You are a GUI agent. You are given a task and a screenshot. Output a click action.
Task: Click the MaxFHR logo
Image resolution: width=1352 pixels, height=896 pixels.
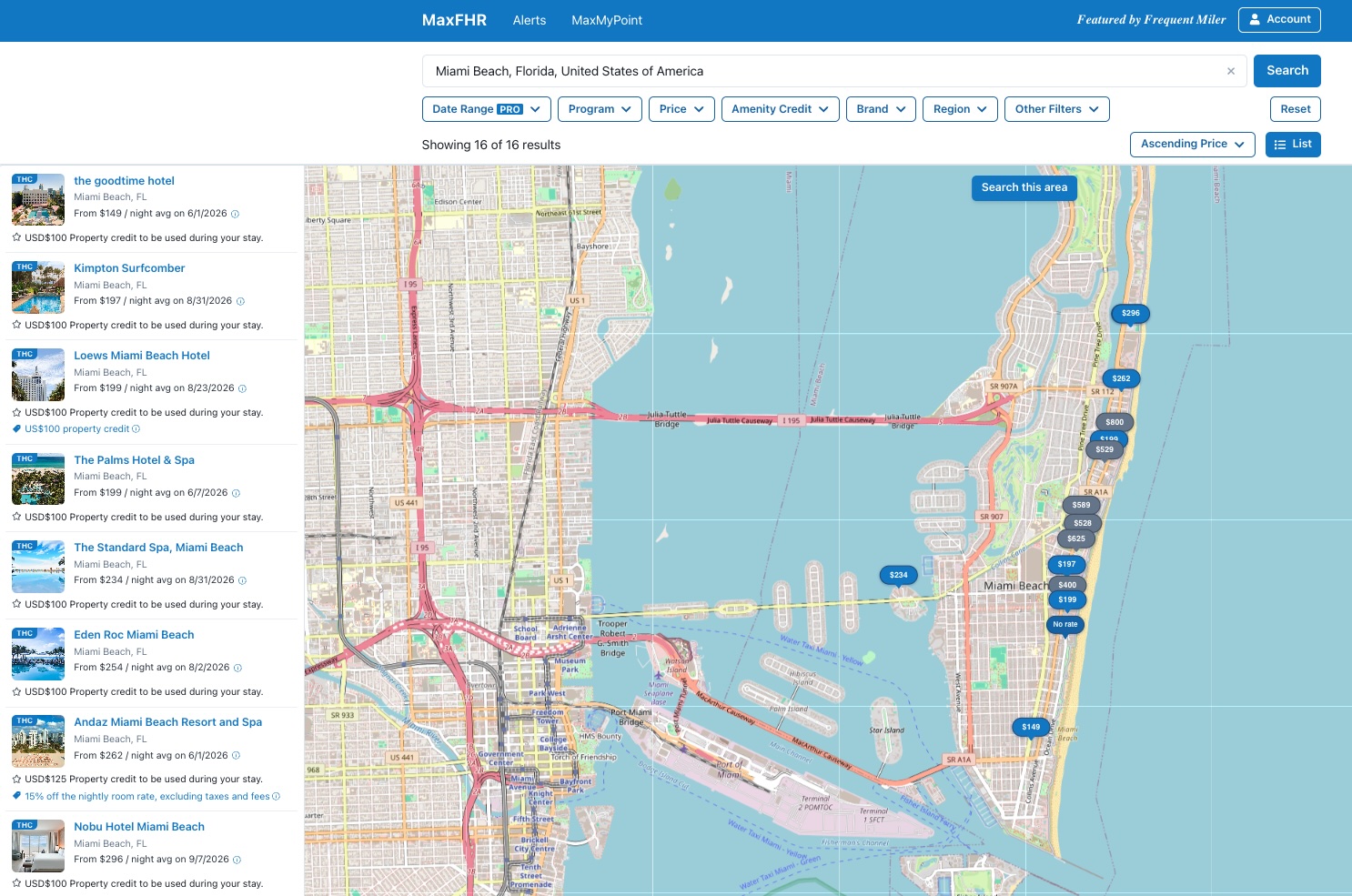[454, 20]
